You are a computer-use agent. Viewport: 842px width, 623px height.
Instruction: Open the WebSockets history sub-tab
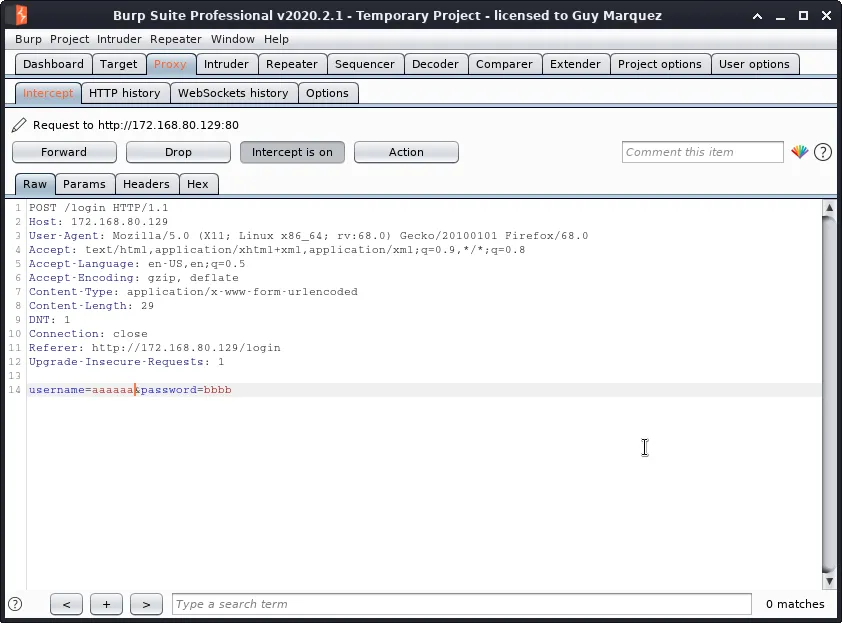click(233, 93)
